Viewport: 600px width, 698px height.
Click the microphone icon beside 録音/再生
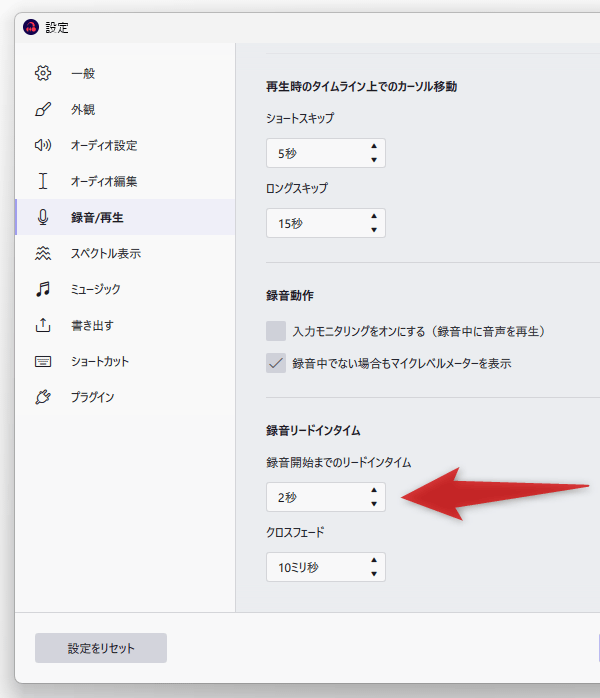point(43,217)
